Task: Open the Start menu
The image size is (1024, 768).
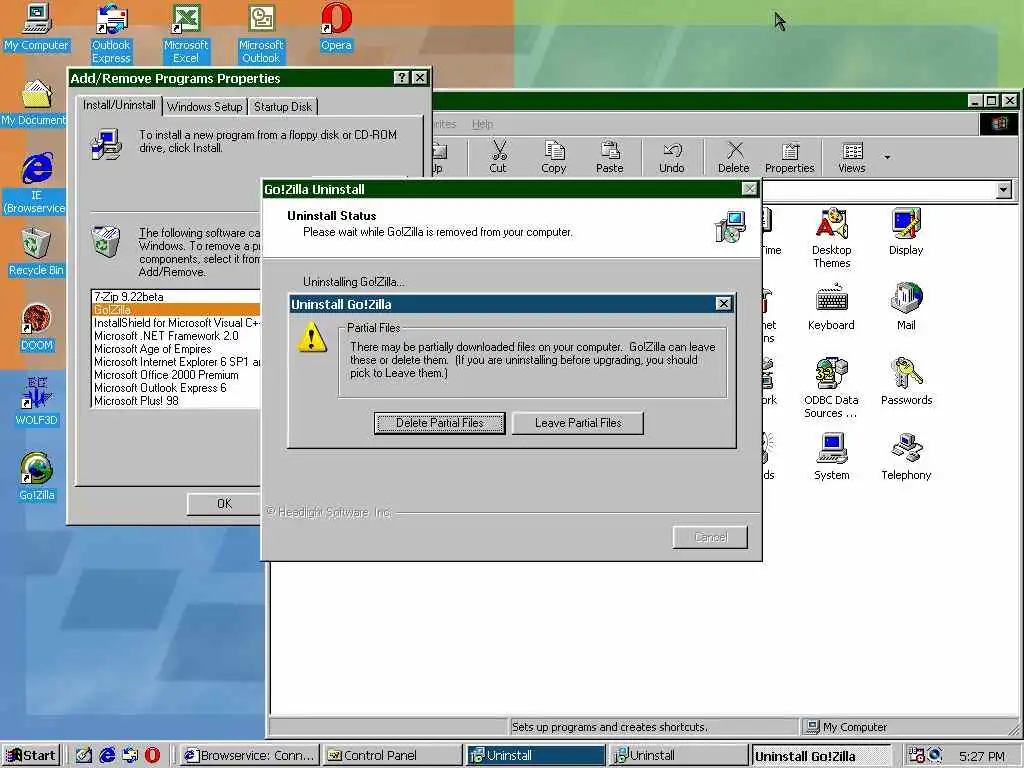Action: [x=31, y=756]
